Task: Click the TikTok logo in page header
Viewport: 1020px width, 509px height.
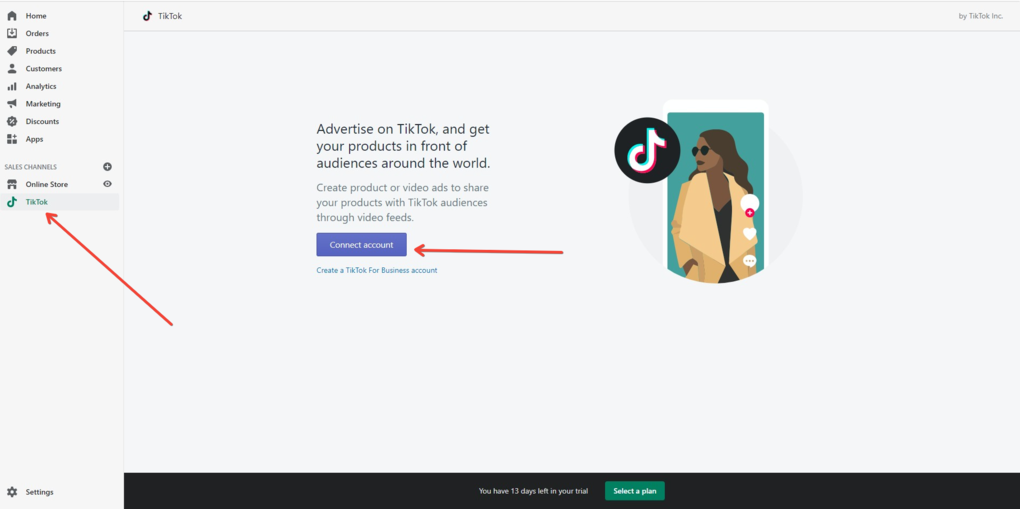Action: (147, 16)
